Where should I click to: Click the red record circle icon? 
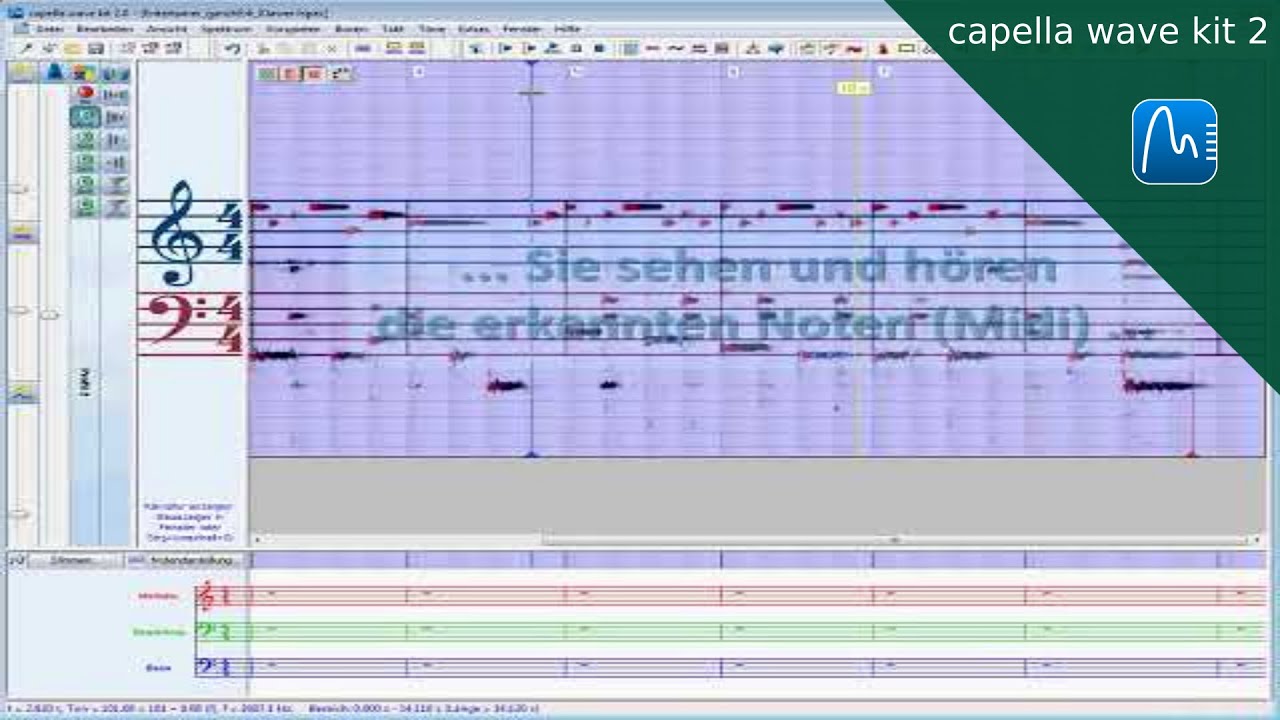[x=85, y=93]
